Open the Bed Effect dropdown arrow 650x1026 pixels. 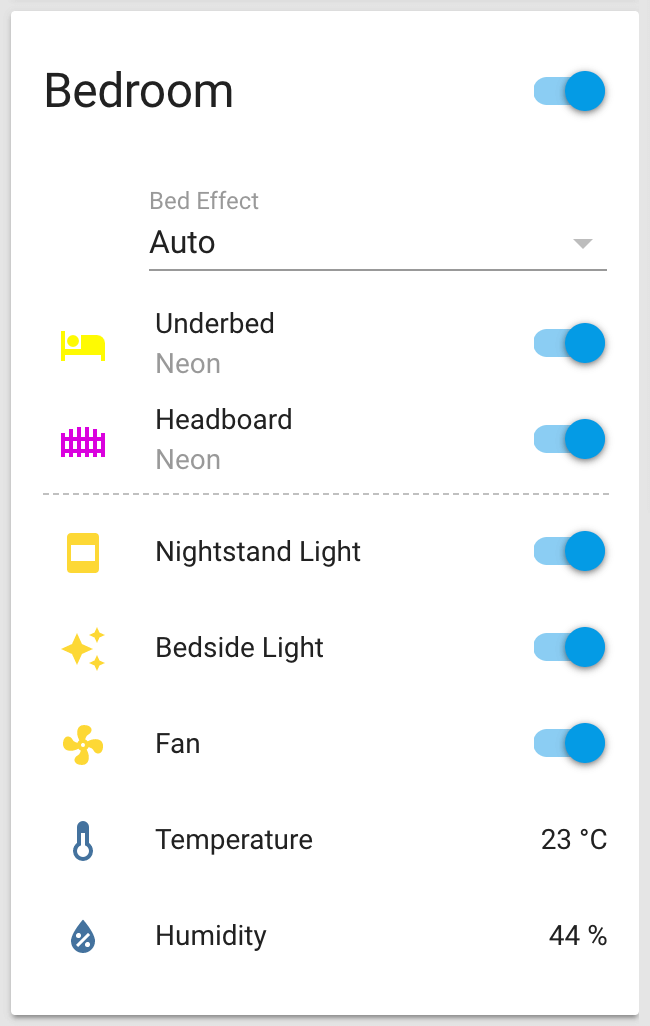coord(583,243)
